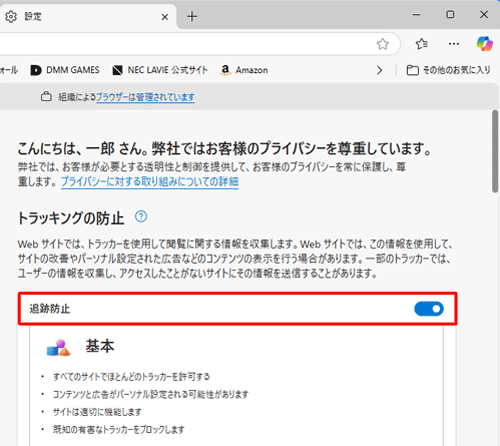Click the star icon in address bar
Screen dimensions: 500x446
(x=382, y=44)
